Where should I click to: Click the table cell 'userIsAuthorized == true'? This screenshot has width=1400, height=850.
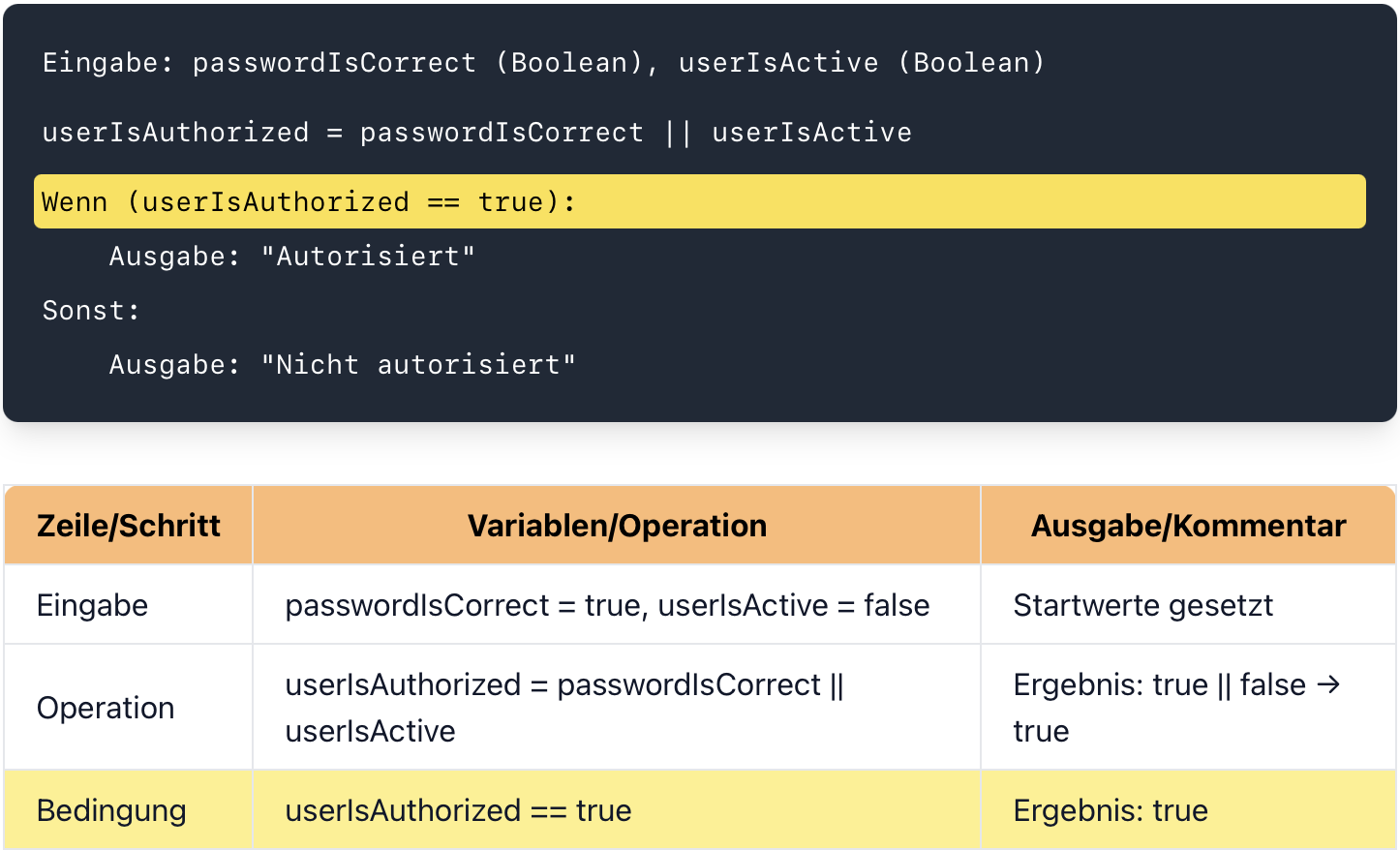(x=617, y=810)
